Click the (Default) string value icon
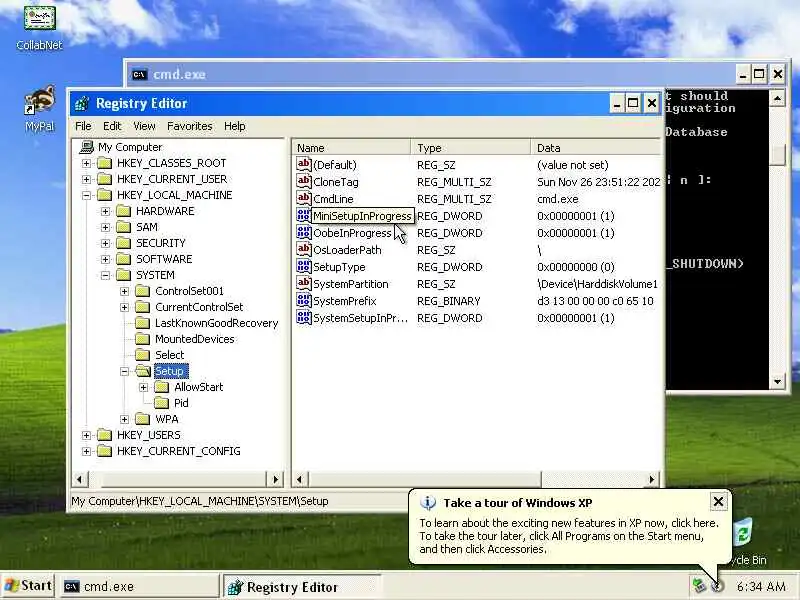The height and width of the screenshot is (600, 800). [x=304, y=164]
